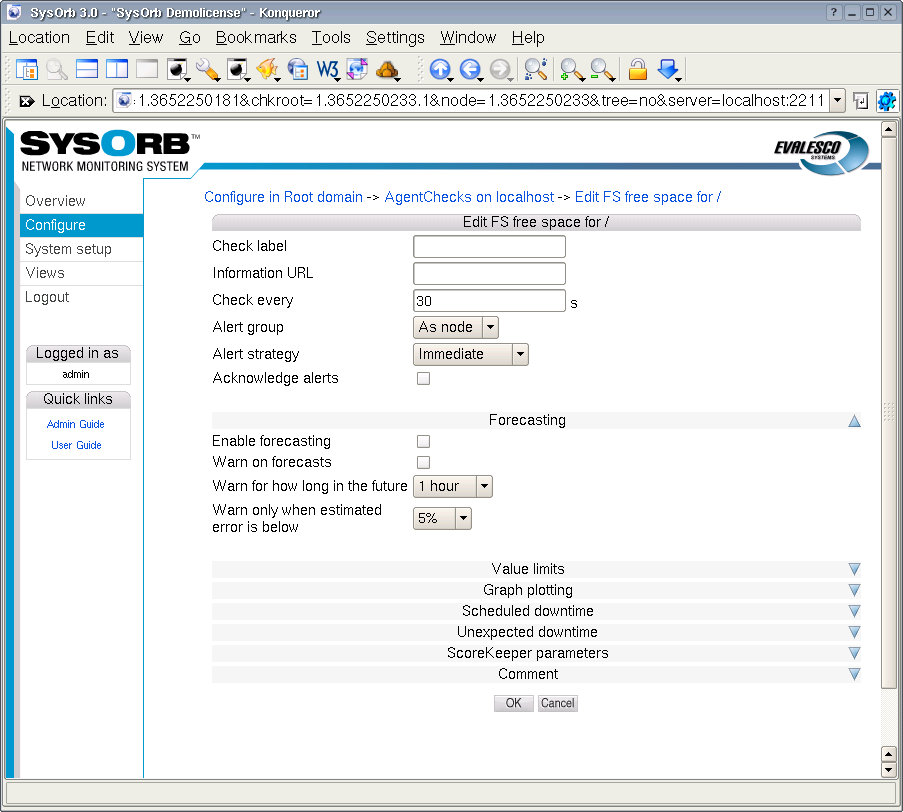Open the View menu
This screenshot has width=903, height=812.
coord(146,37)
